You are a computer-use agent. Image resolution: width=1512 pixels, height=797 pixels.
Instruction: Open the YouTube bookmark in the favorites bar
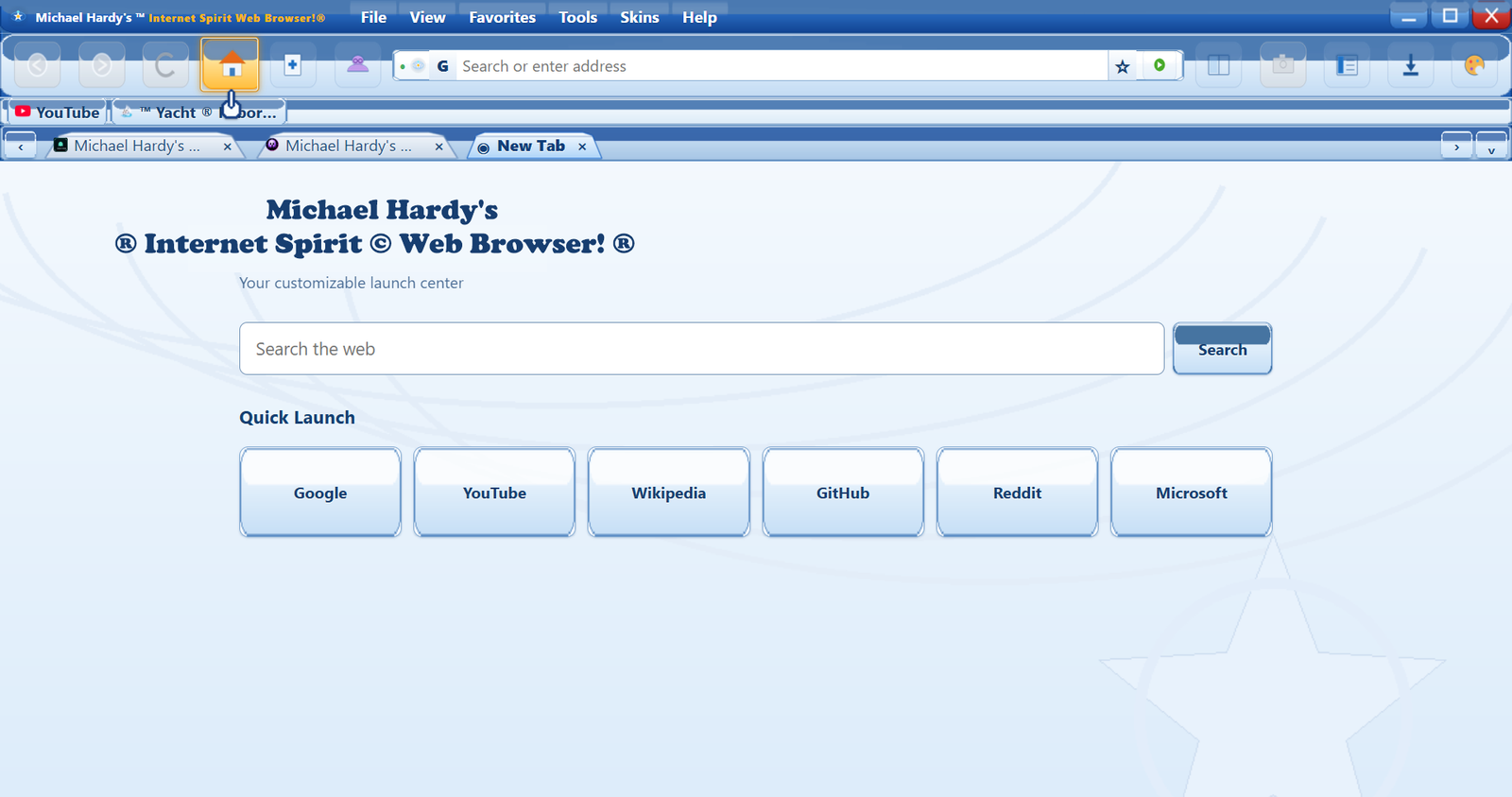57,113
